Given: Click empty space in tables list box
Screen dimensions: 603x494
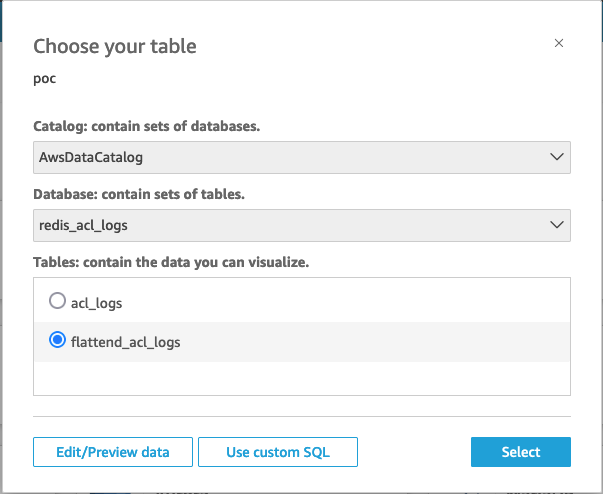Looking at the screenshot, I should pyautogui.click(x=300, y=378).
